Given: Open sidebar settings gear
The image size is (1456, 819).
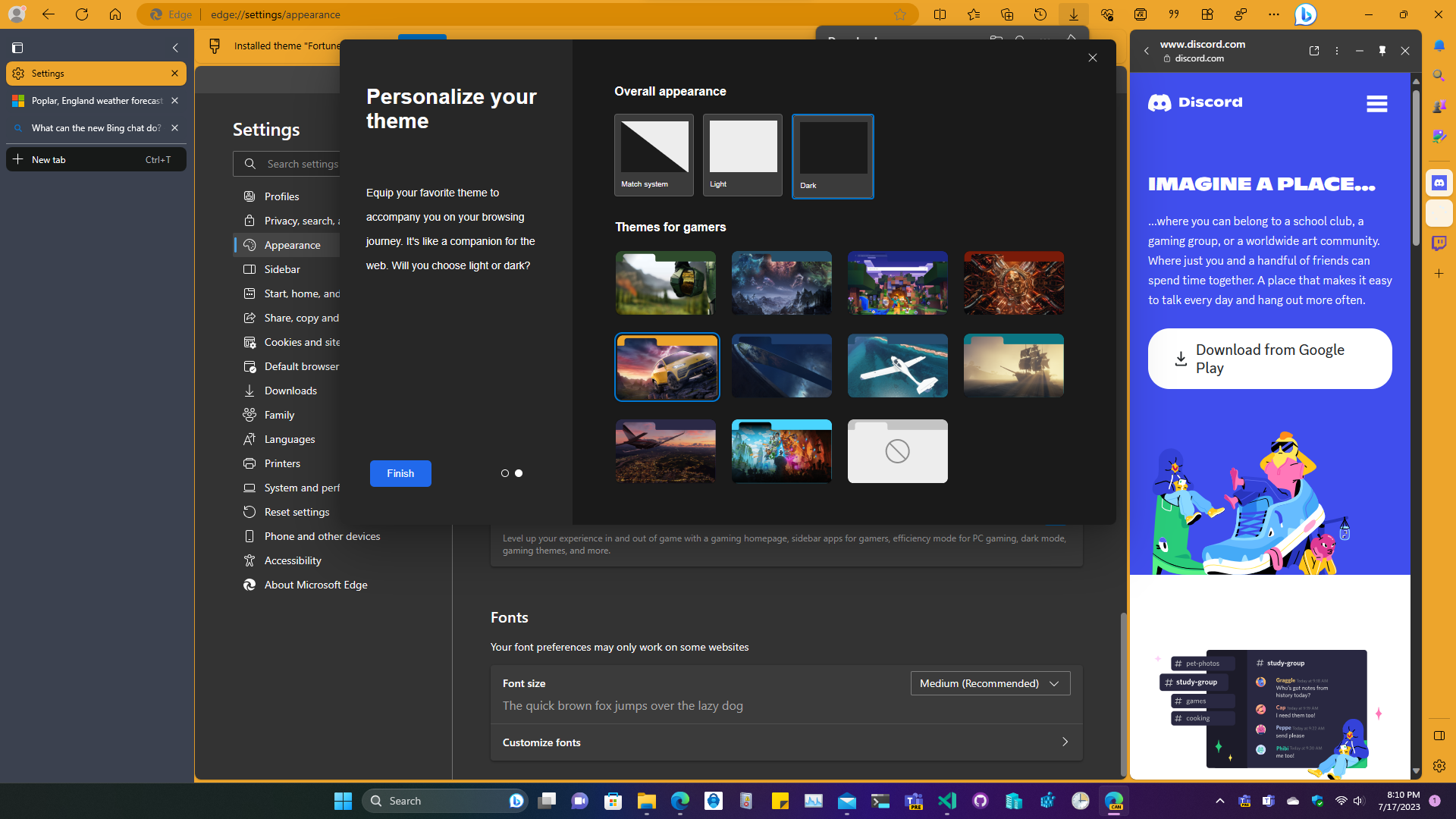Looking at the screenshot, I should coord(1439,766).
